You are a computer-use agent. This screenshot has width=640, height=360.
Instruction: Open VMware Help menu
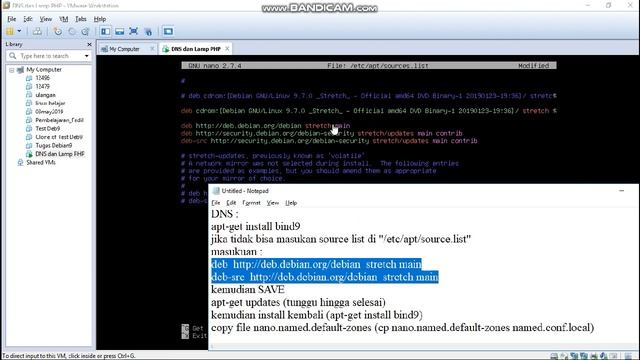pos(100,19)
